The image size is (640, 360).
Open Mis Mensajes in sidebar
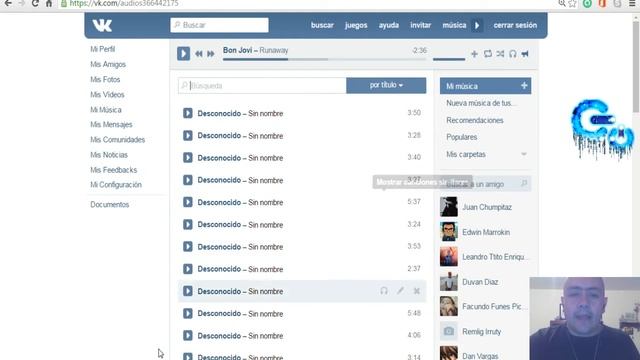[111, 124]
